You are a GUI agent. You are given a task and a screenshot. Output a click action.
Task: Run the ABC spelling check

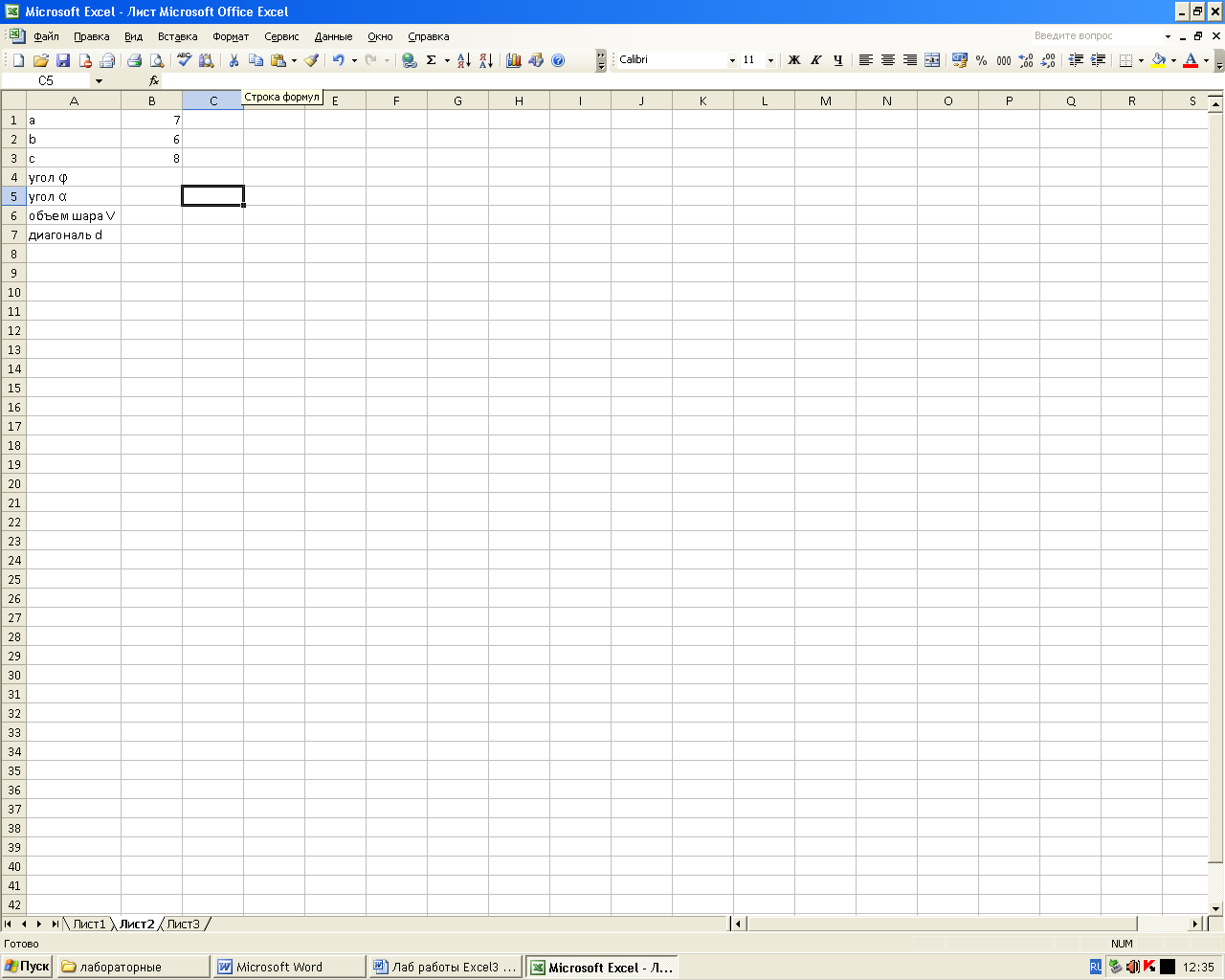pos(184,60)
